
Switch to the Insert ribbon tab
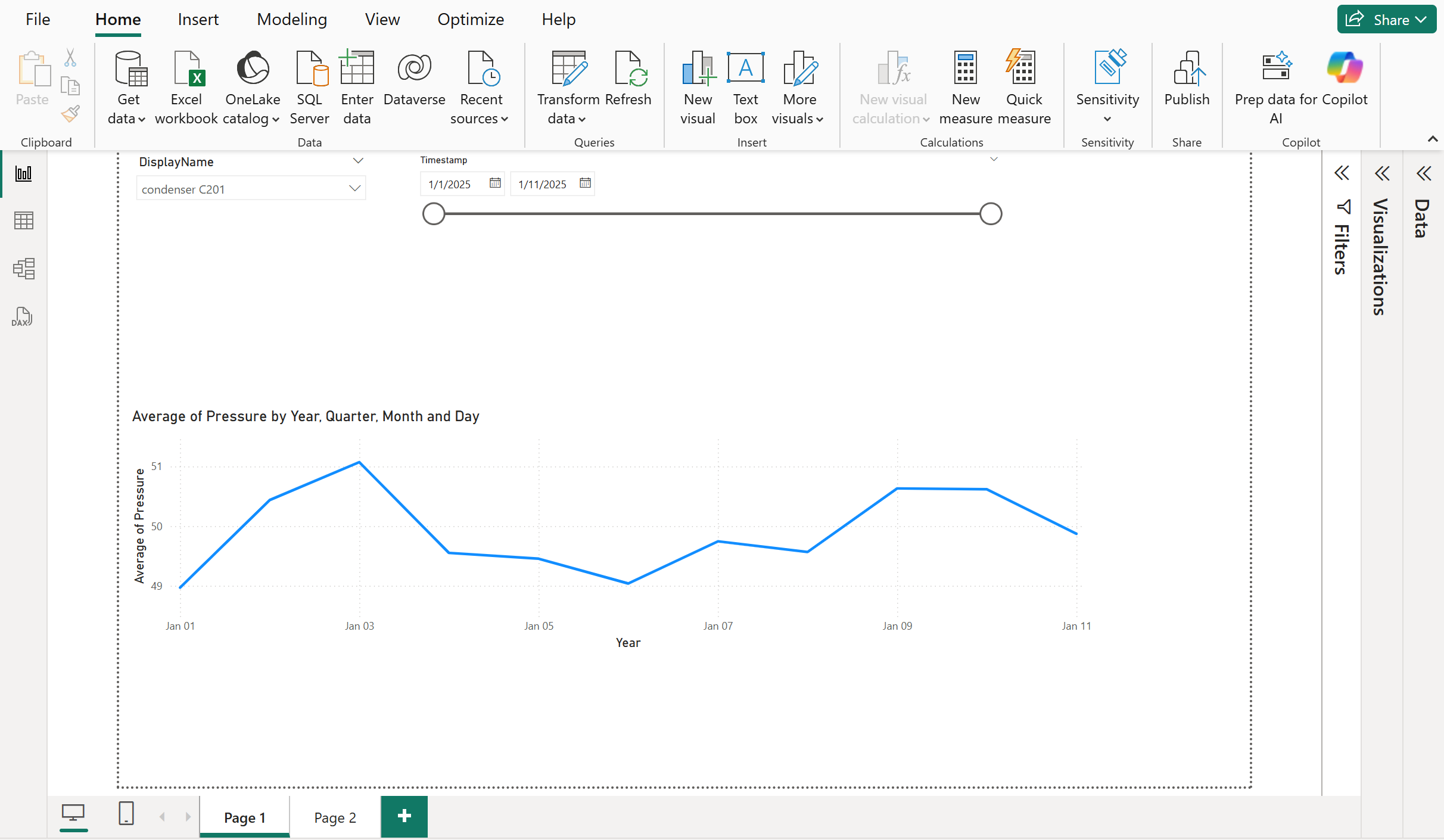pos(198,18)
